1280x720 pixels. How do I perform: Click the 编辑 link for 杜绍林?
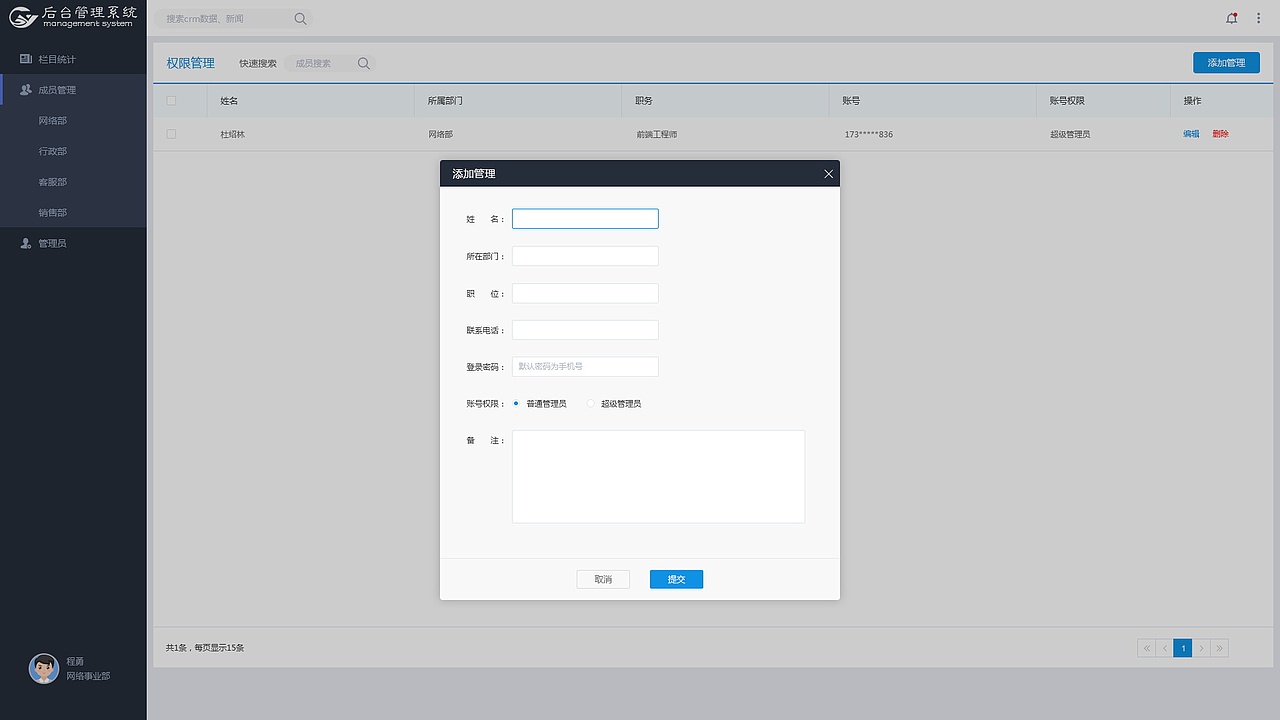coord(1191,134)
